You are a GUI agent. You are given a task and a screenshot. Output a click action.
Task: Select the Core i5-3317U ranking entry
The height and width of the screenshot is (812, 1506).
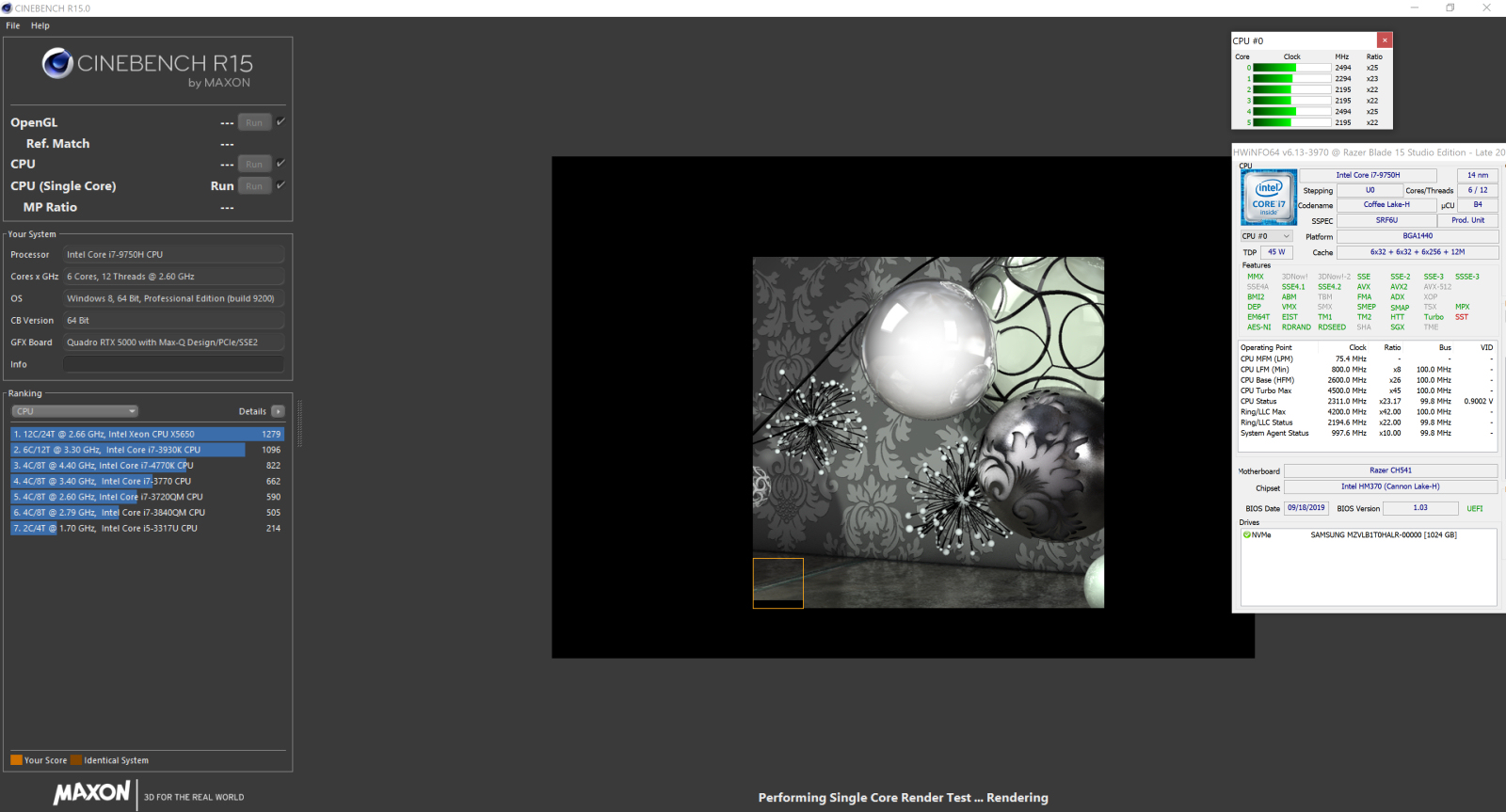click(x=147, y=528)
